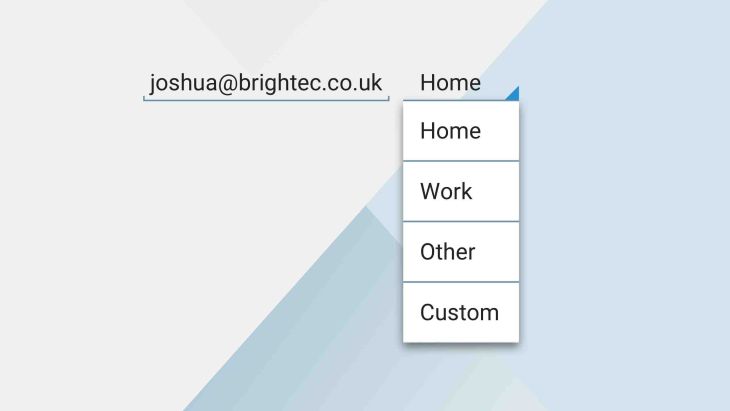Image resolution: width=730 pixels, height=411 pixels.
Task: Select the Custom option
Action: pos(460,312)
